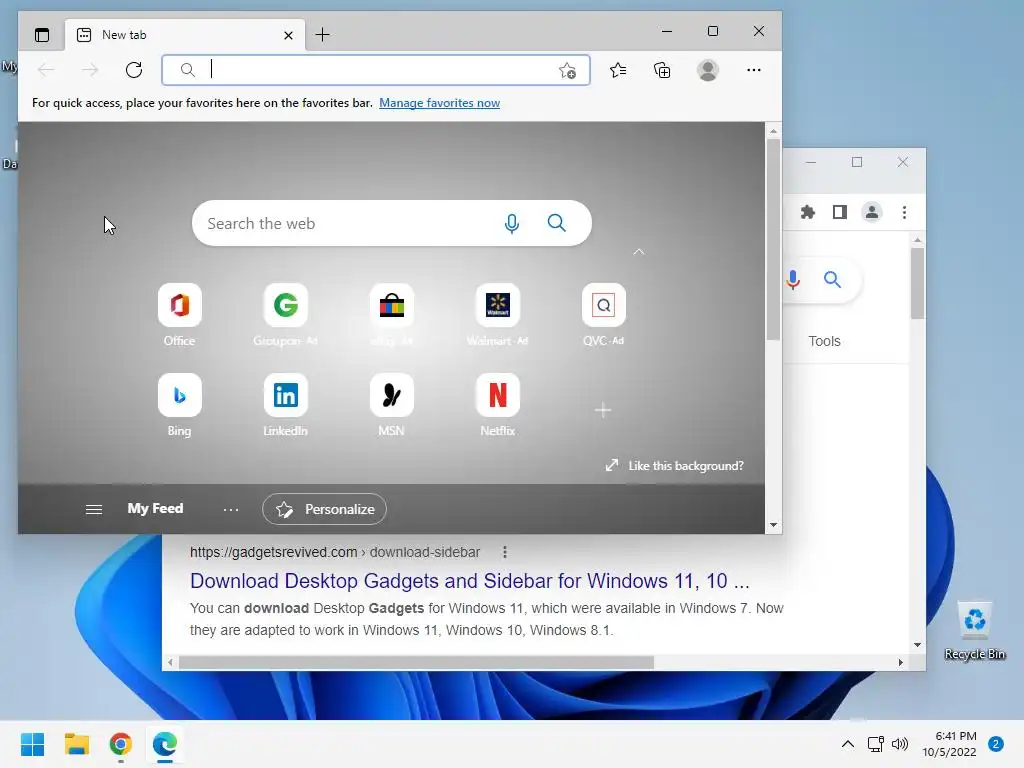Open Download Desktop Gadgets and Sidebar result

click(470, 581)
